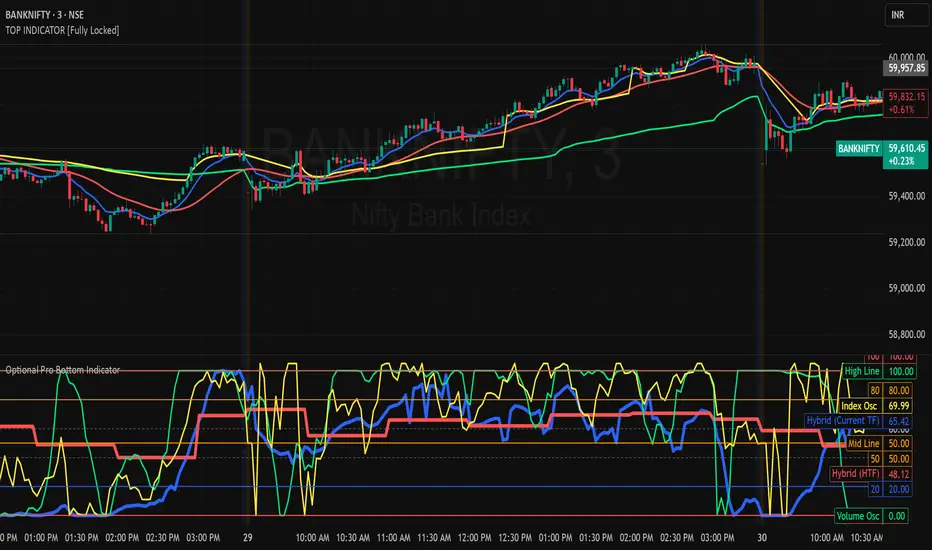Viewport: 932px width, 550px height.
Task: Click the 29 date label on time axis
Action: pyautogui.click(x=248, y=538)
